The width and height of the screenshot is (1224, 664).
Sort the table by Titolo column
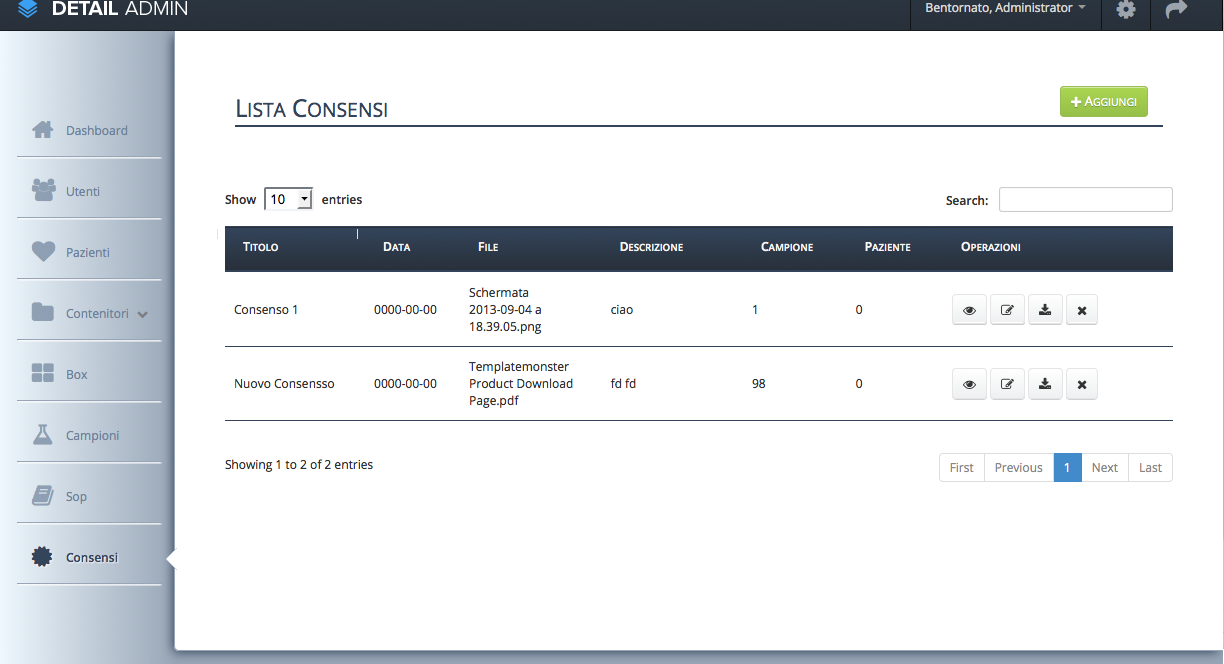coord(261,247)
